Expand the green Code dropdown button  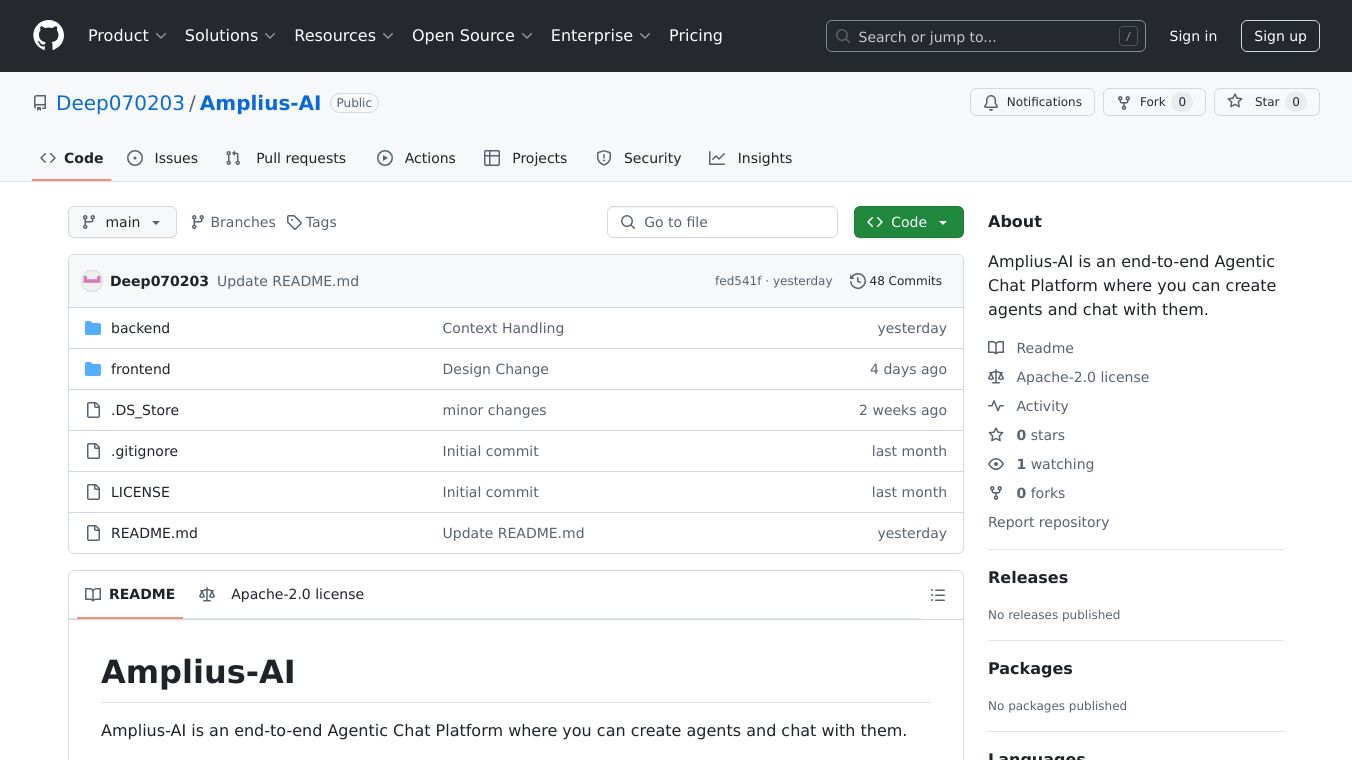(908, 222)
